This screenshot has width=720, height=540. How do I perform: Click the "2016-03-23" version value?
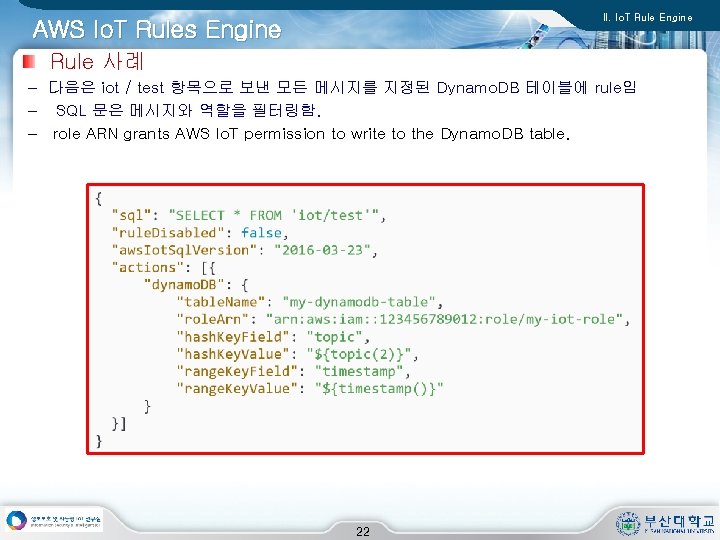(x=322, y=250)
